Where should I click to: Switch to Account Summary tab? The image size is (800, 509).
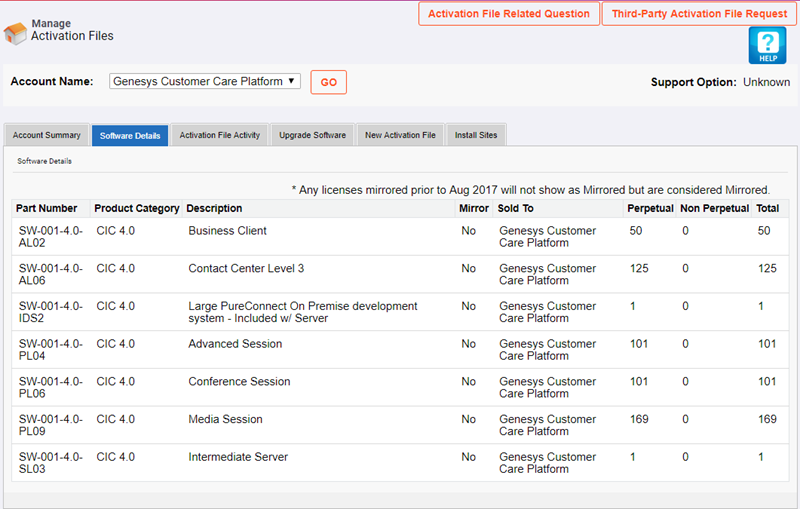[46, 135]
